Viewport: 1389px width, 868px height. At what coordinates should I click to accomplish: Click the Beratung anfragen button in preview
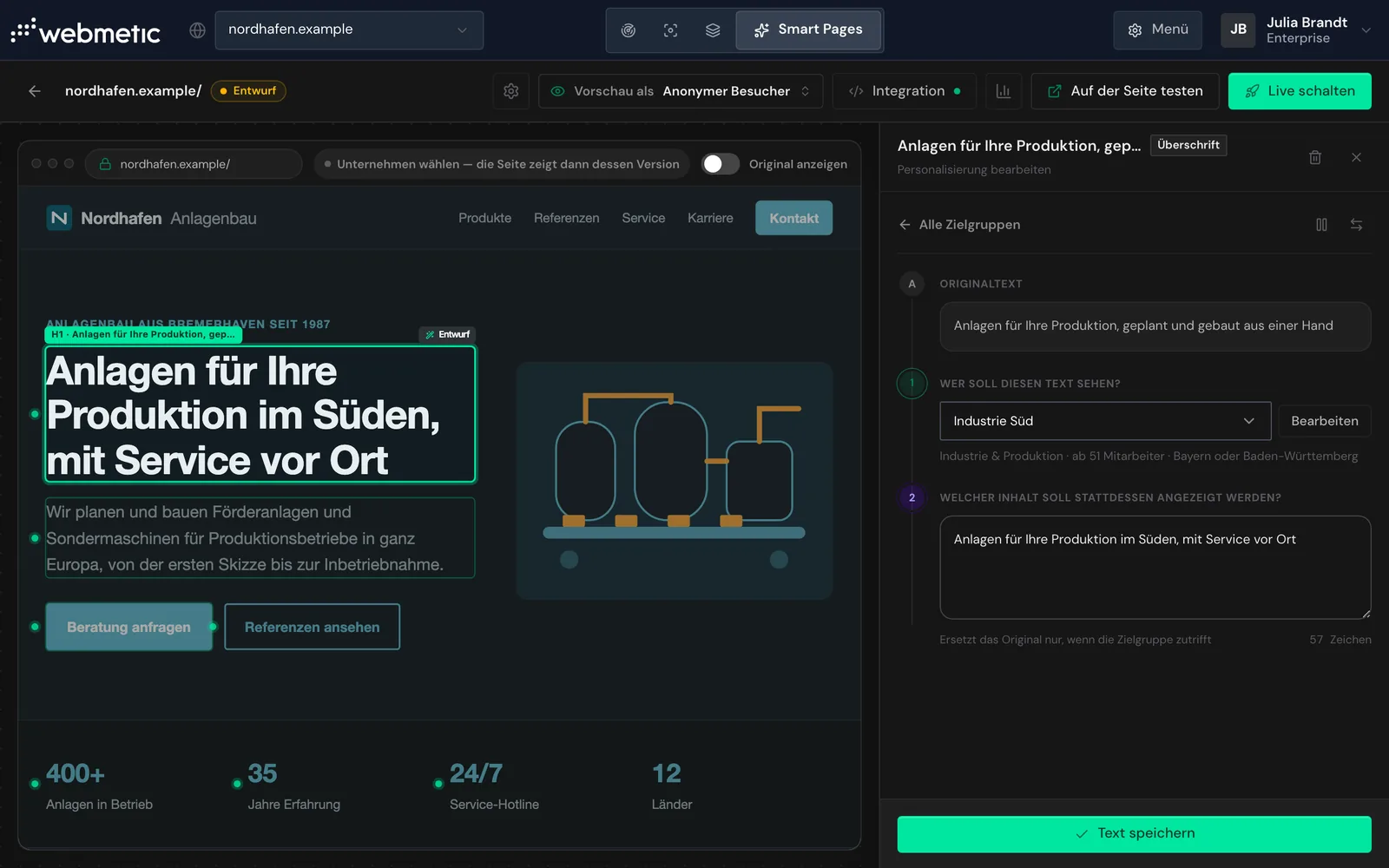[128, 627]
